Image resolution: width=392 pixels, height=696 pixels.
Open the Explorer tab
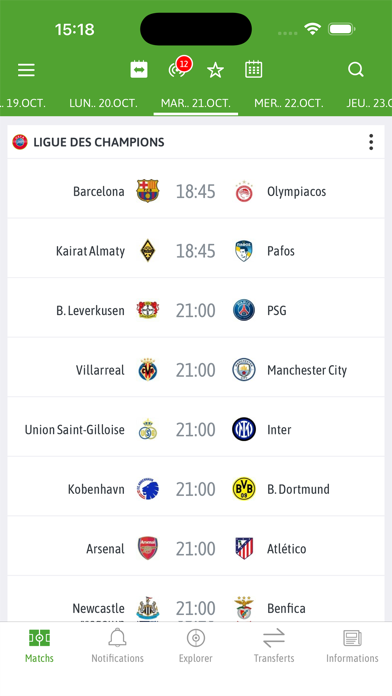tap(196, 646)
